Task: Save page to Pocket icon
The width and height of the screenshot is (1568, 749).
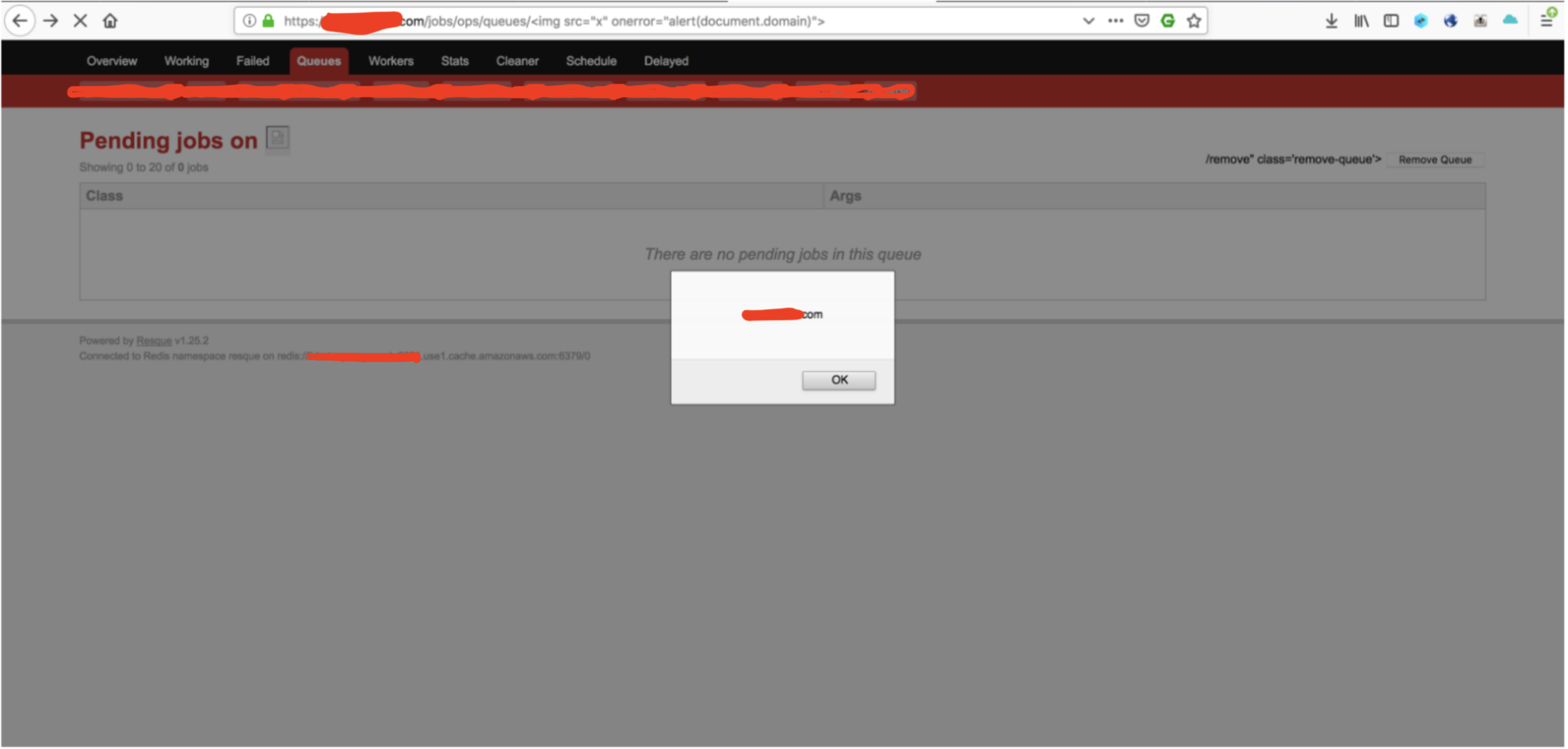Action: click(x=1142, y=21)
